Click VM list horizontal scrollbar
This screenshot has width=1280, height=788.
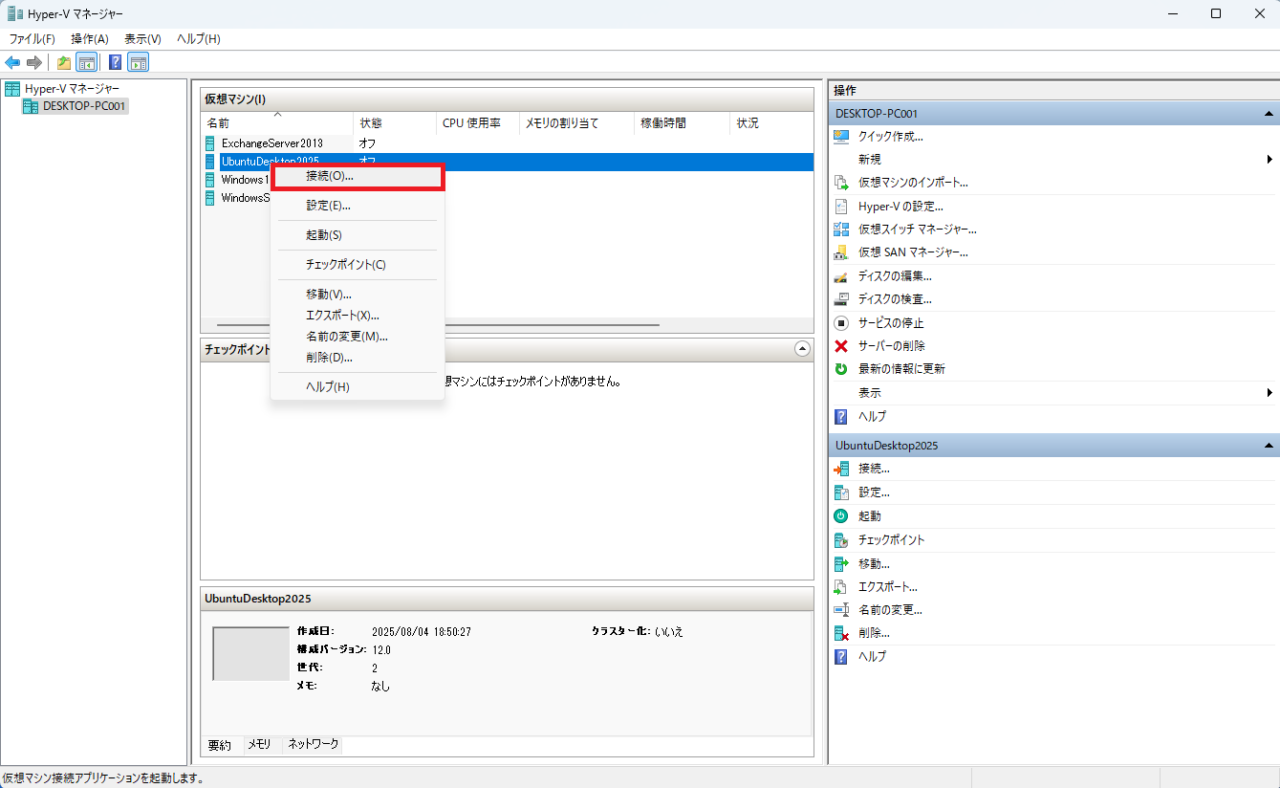tap(438, 325)
